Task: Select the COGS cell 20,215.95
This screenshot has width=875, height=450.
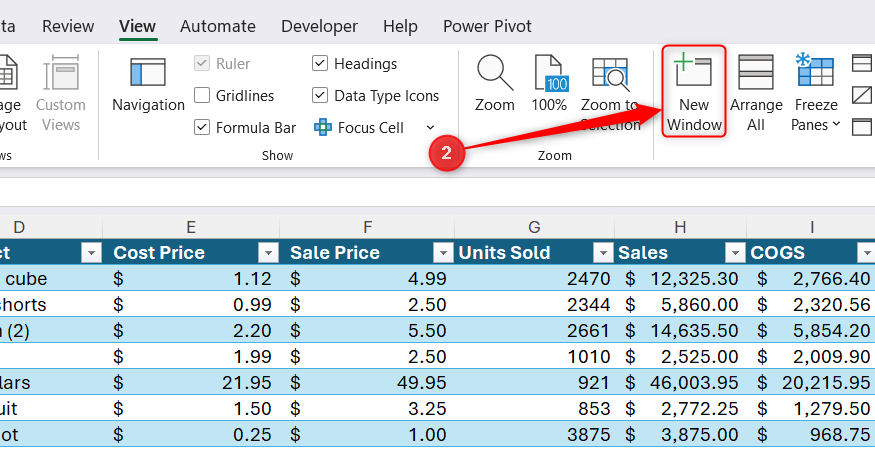Action: click(x=811, y=383)
